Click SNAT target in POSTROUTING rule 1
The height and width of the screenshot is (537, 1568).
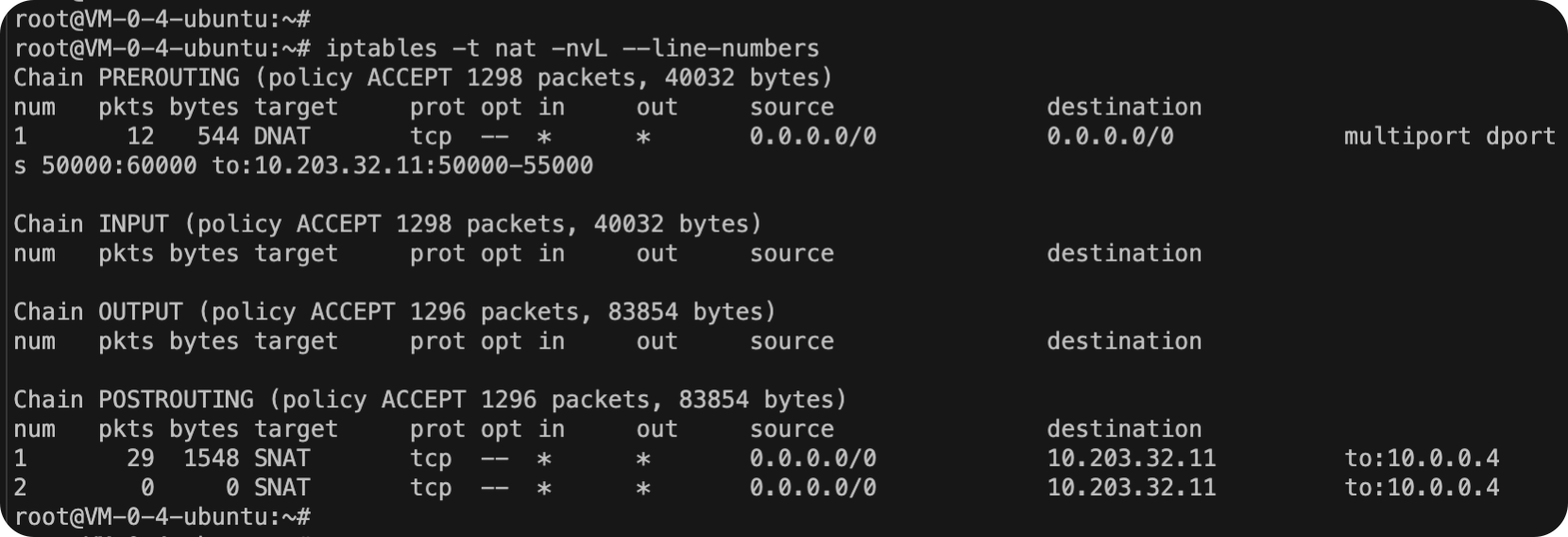click(281, 459)
